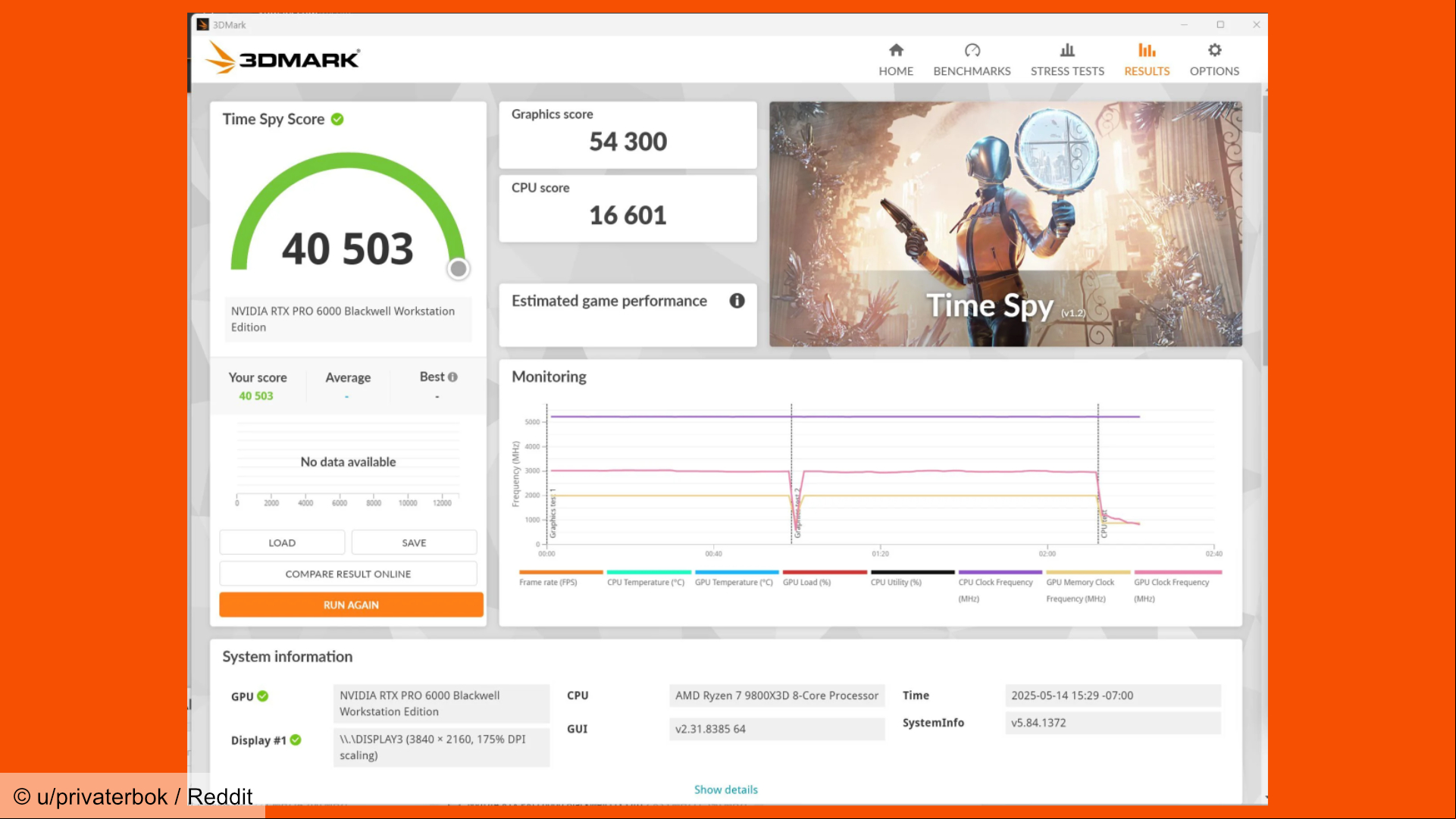Click the Graphics score 54 300 value

click(628, 142)
